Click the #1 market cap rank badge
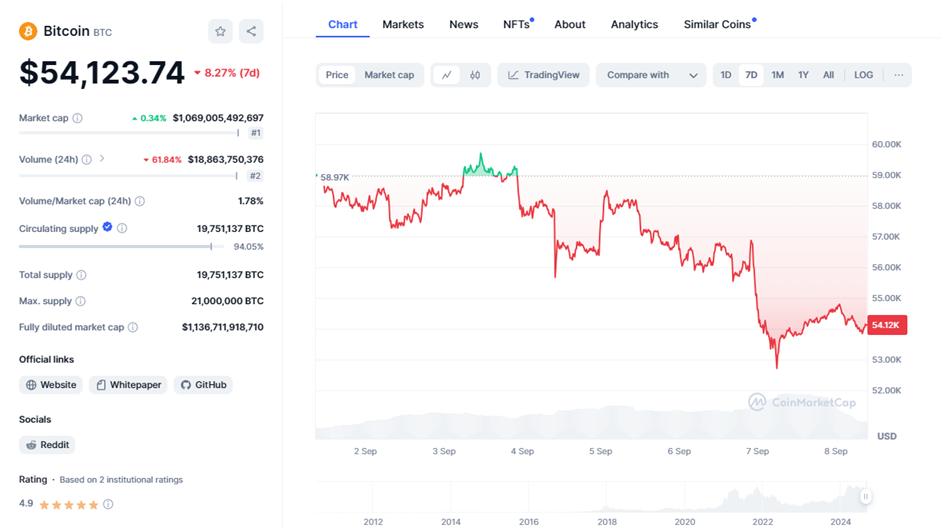The width and height of the screenshot is (944, 530). point(256,133)
